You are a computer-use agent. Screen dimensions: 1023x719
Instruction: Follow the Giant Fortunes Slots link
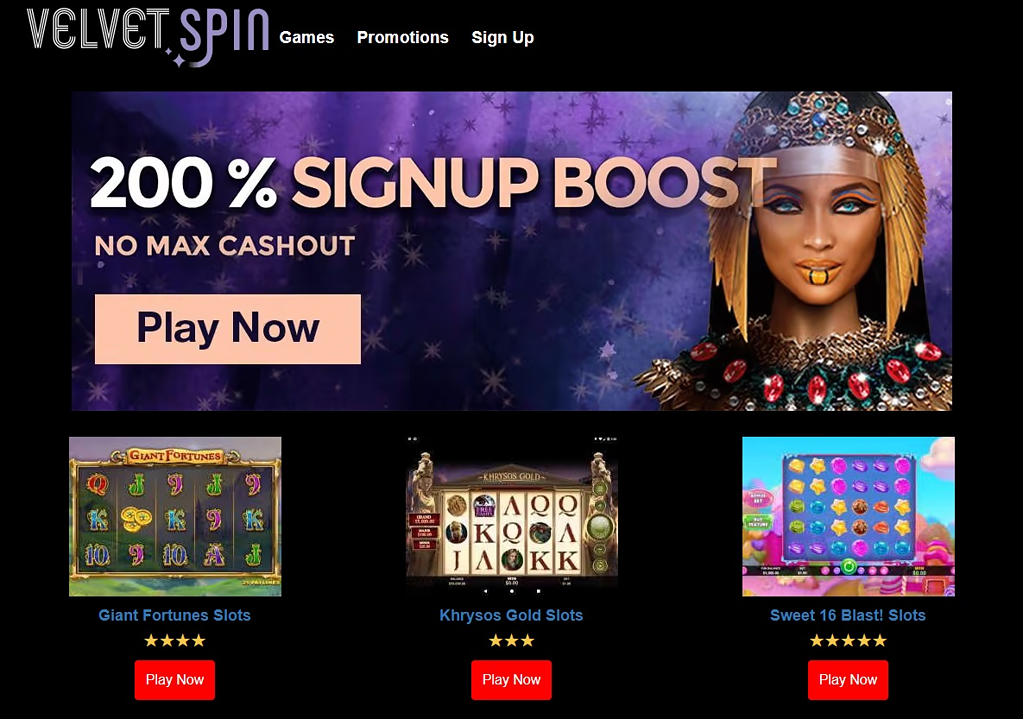click(175, 615)
